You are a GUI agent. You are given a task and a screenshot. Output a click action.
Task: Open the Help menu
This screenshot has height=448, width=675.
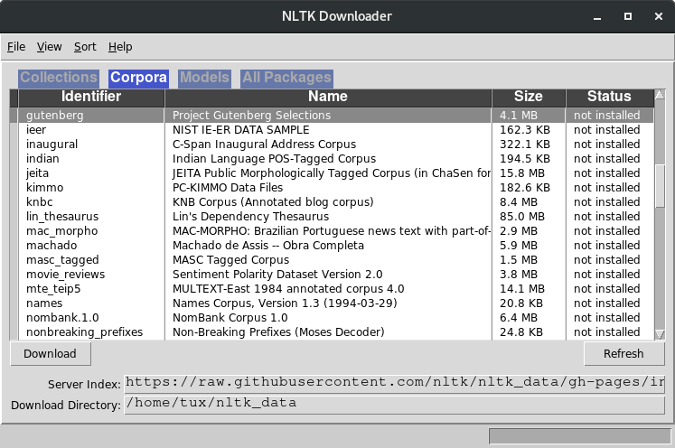tap(120, 46)
